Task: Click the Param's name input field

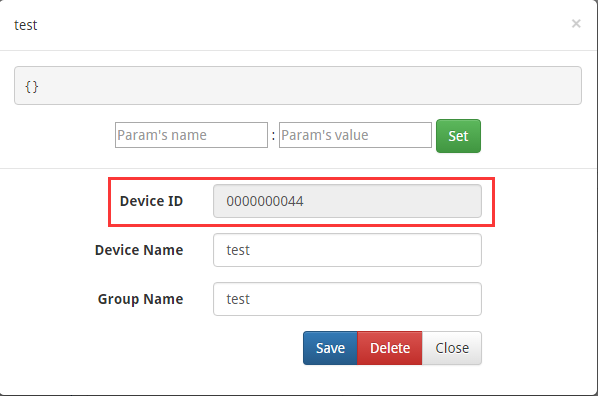Action: point(191,135)
